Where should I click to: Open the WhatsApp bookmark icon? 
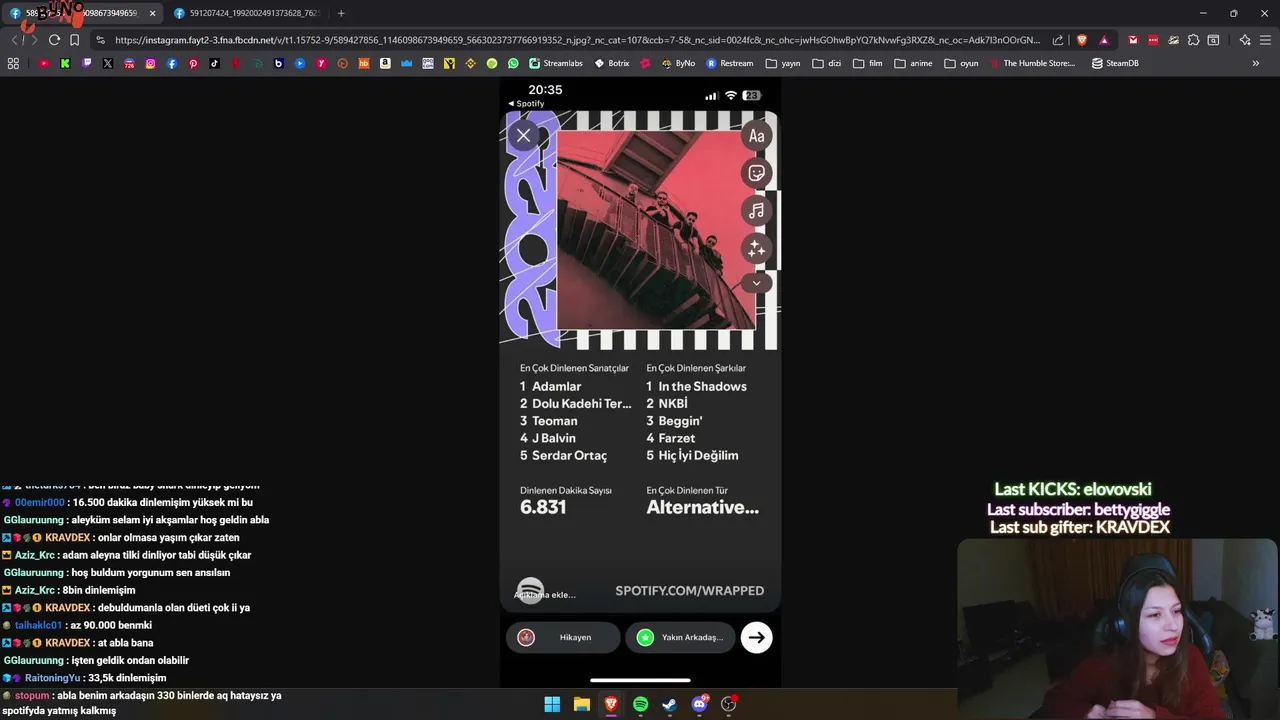tap(513, 63)
